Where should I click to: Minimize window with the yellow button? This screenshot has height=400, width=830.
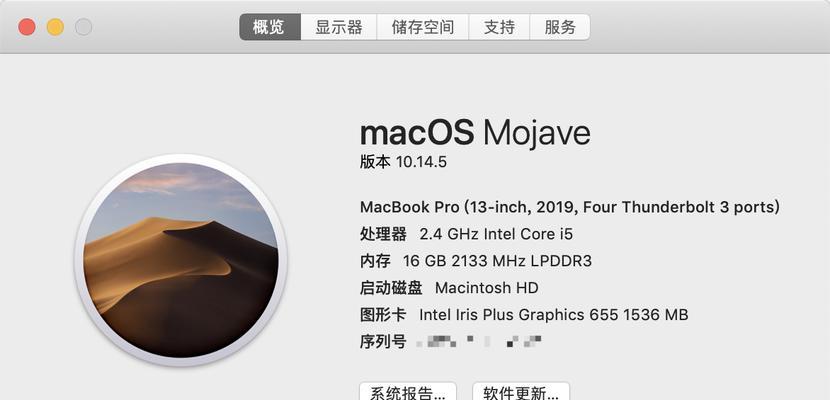56,27
